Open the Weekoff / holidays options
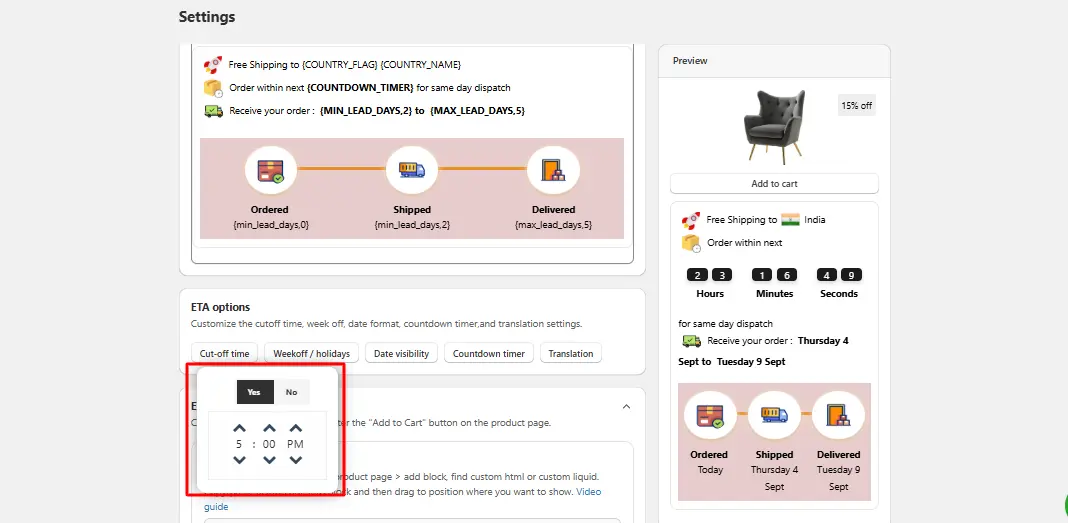This screenshot has height=523, width=1068. point(311,353)
